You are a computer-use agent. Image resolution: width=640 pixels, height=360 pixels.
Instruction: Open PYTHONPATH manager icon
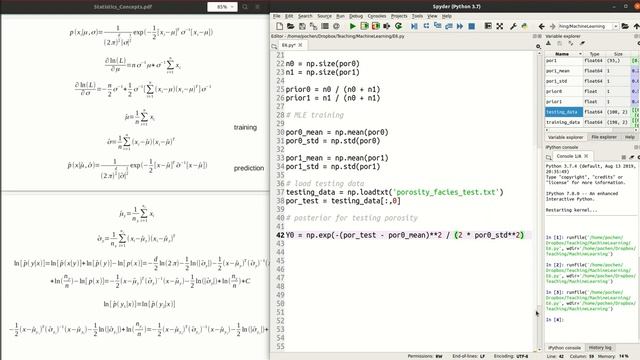point(524,26)
